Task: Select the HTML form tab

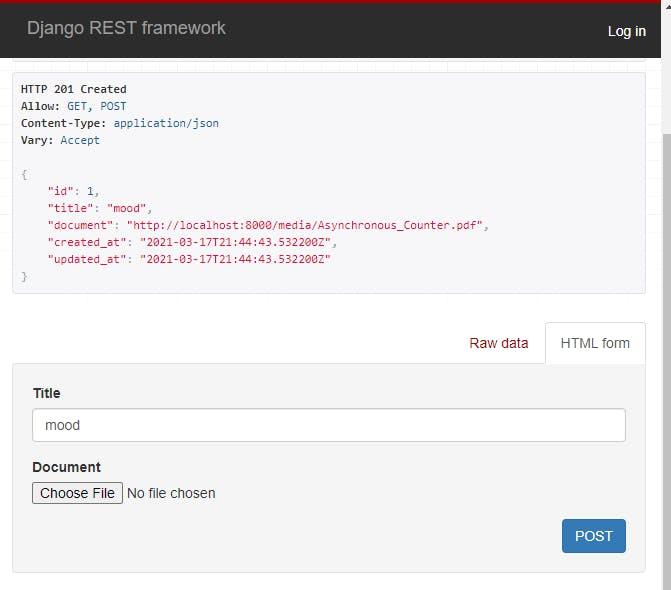Action: [x=595, y=343]
